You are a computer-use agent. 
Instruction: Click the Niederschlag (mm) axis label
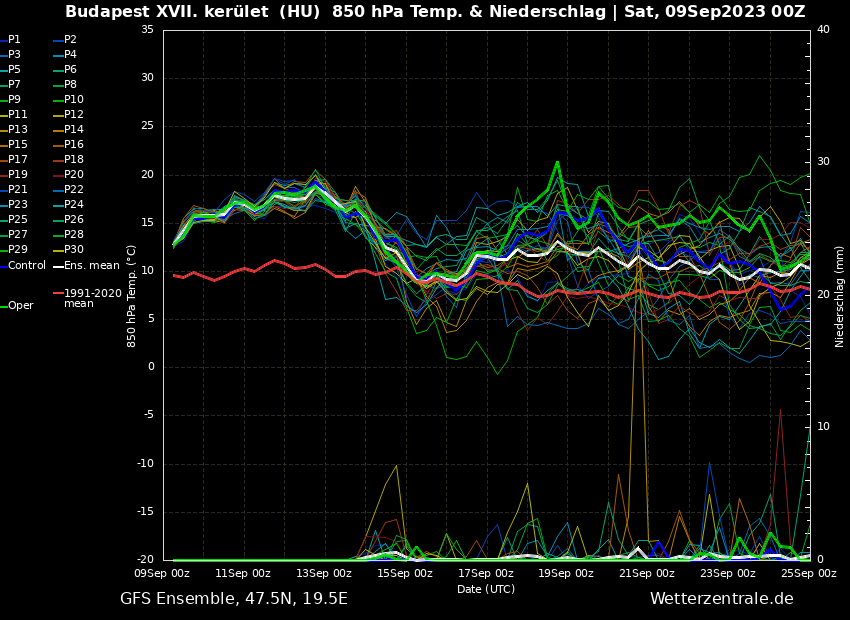(839, 295)
